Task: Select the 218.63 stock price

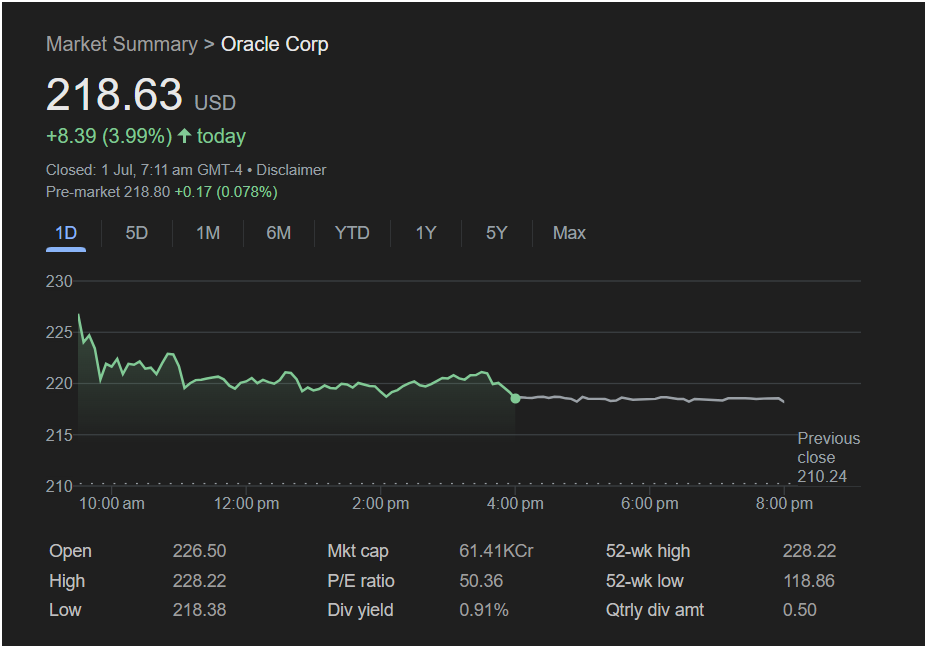Action: coord(114,95)
